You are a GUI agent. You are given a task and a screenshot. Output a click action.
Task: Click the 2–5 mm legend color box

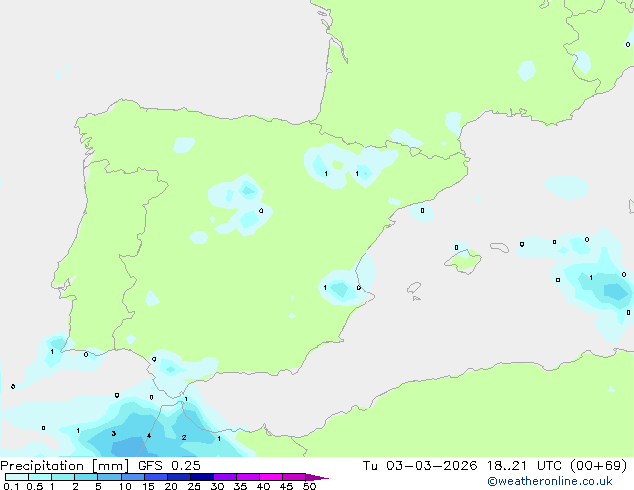(86, 477)
